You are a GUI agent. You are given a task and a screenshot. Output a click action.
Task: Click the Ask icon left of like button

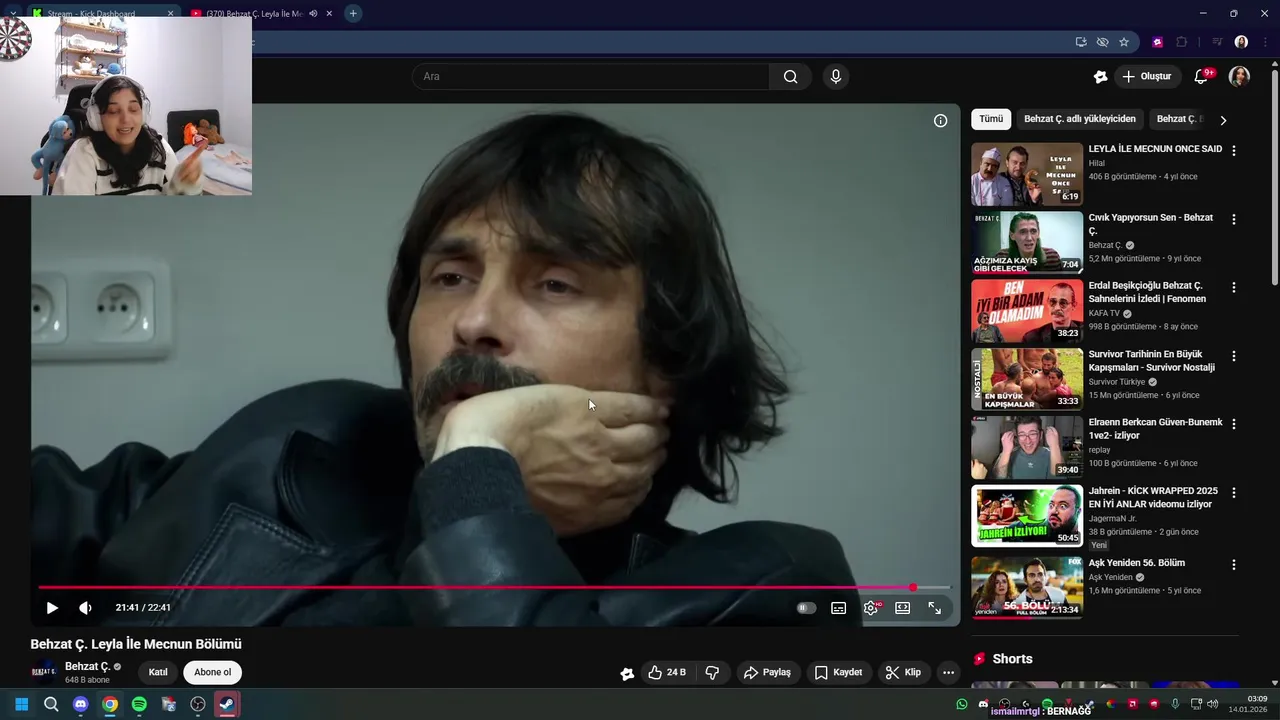click(x=627, y=673)
